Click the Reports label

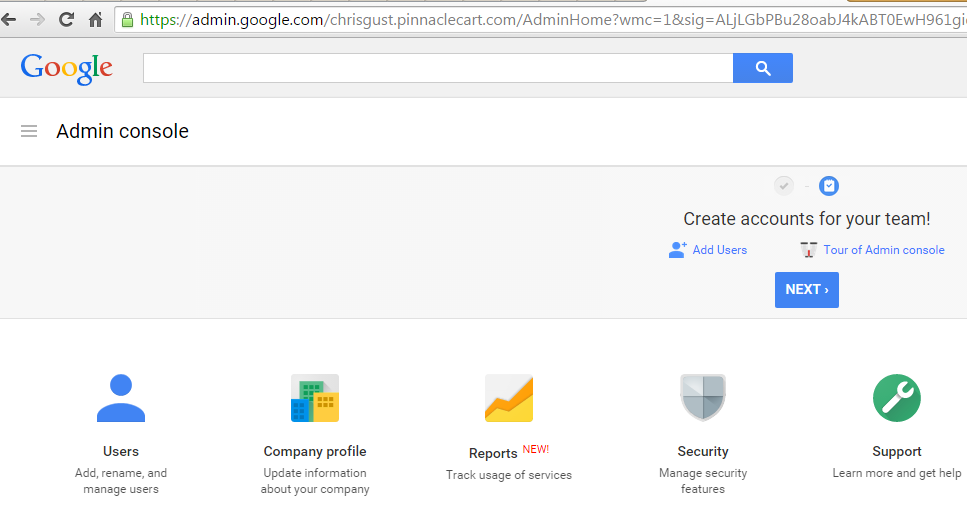coord(493,453)
